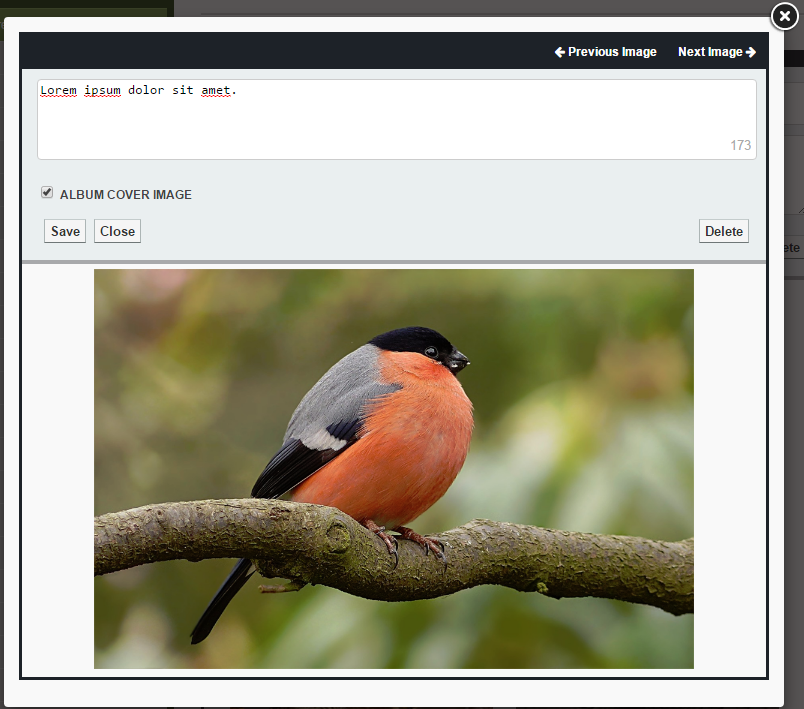Place cursor on the word "Lorem"

[x=58, y=91]
